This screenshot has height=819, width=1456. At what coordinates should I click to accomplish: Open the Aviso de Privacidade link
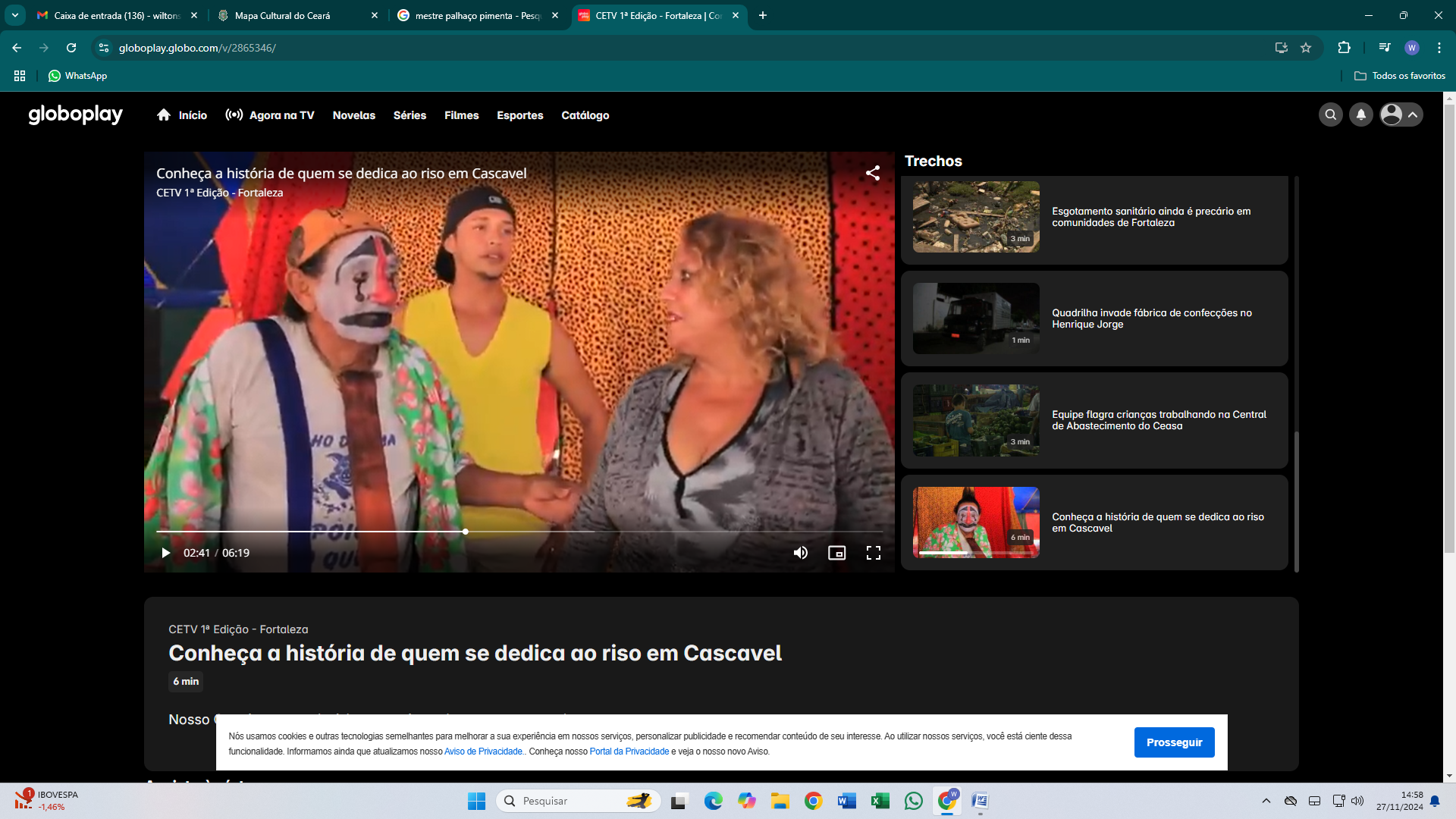[483, 752]
